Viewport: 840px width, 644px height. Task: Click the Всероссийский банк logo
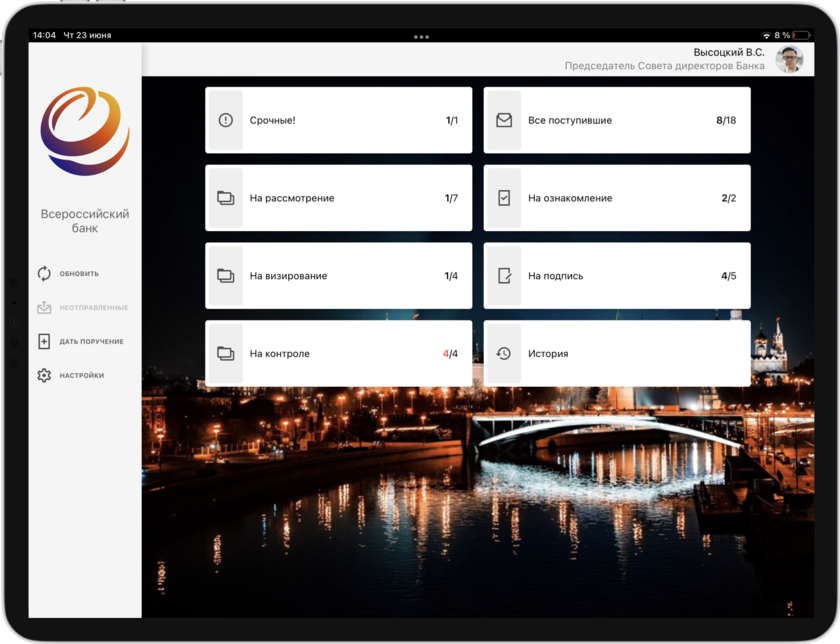point(85,131)
